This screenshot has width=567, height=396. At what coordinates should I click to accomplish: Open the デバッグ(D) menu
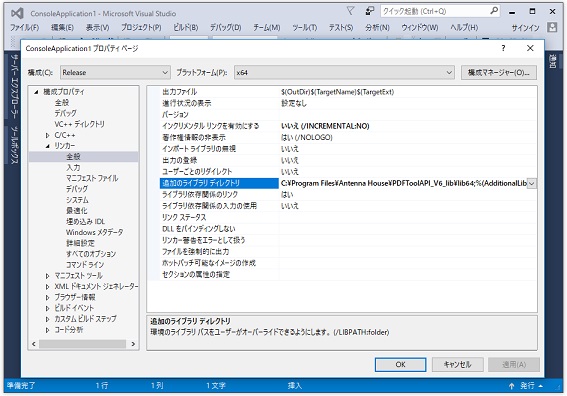226,27
